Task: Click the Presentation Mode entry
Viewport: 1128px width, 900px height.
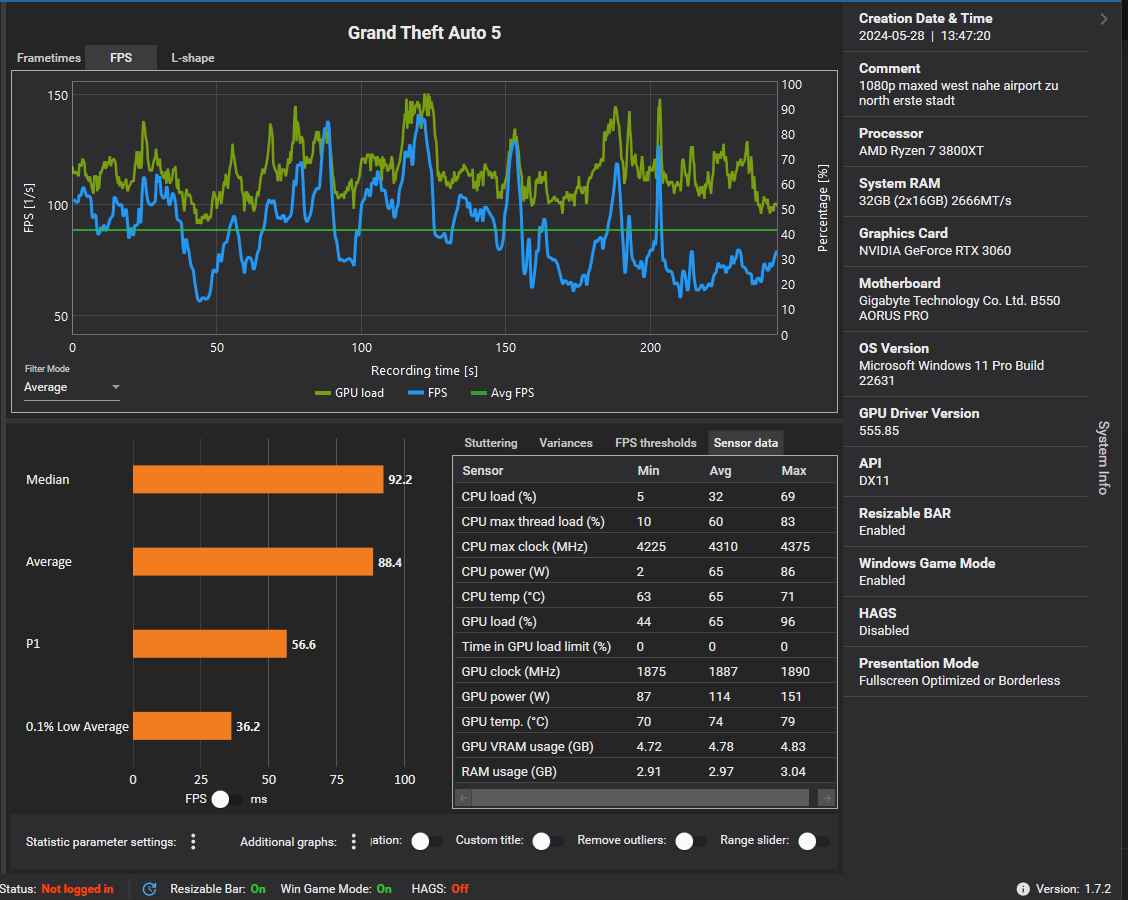Action: click(959, 672)
